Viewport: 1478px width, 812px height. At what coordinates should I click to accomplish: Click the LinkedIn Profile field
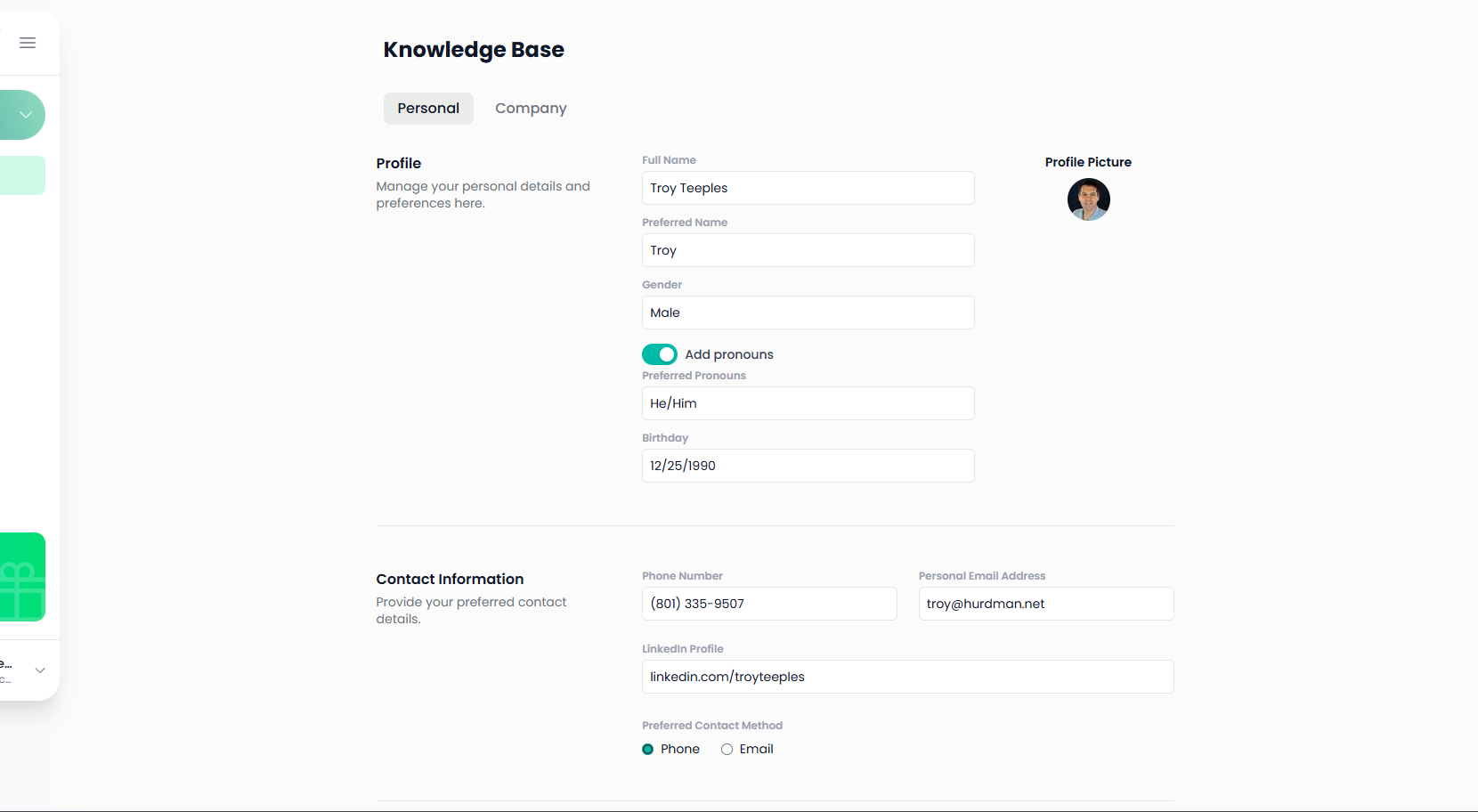(x=907, y=677)
